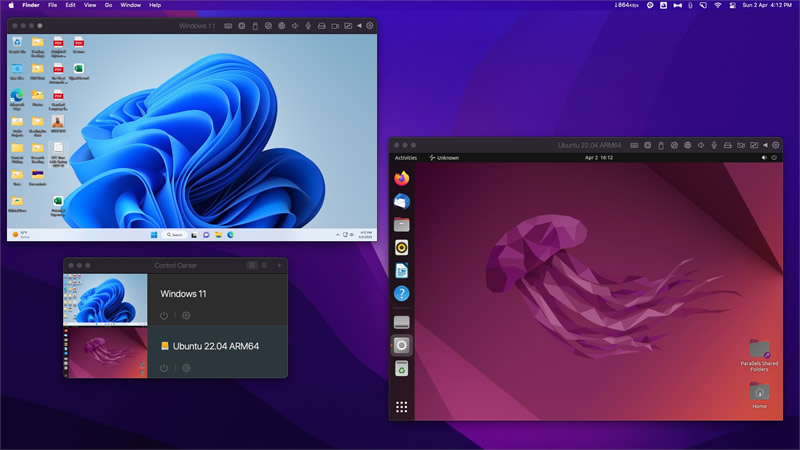
Task: Open Files manager in the Ubuntu dock
Action: (402, 224)
